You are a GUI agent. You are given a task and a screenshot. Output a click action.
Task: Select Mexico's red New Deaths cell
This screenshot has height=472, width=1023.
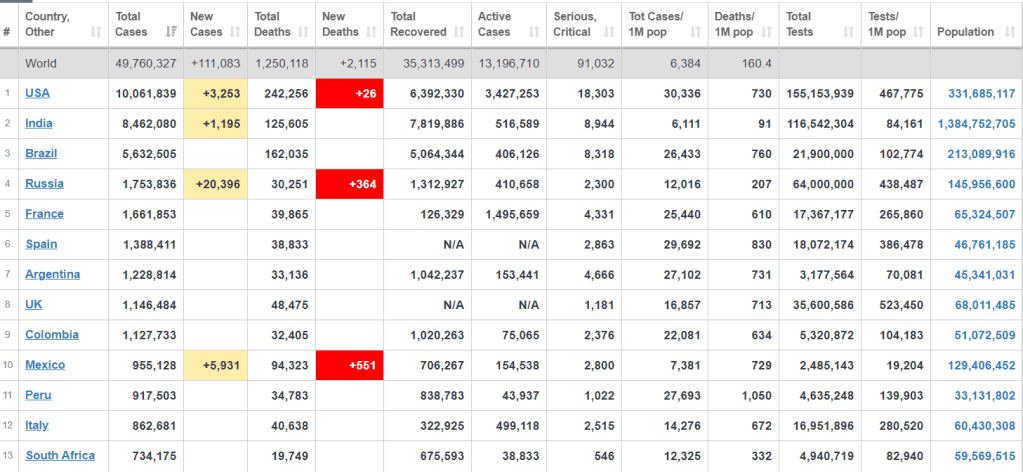350,366
